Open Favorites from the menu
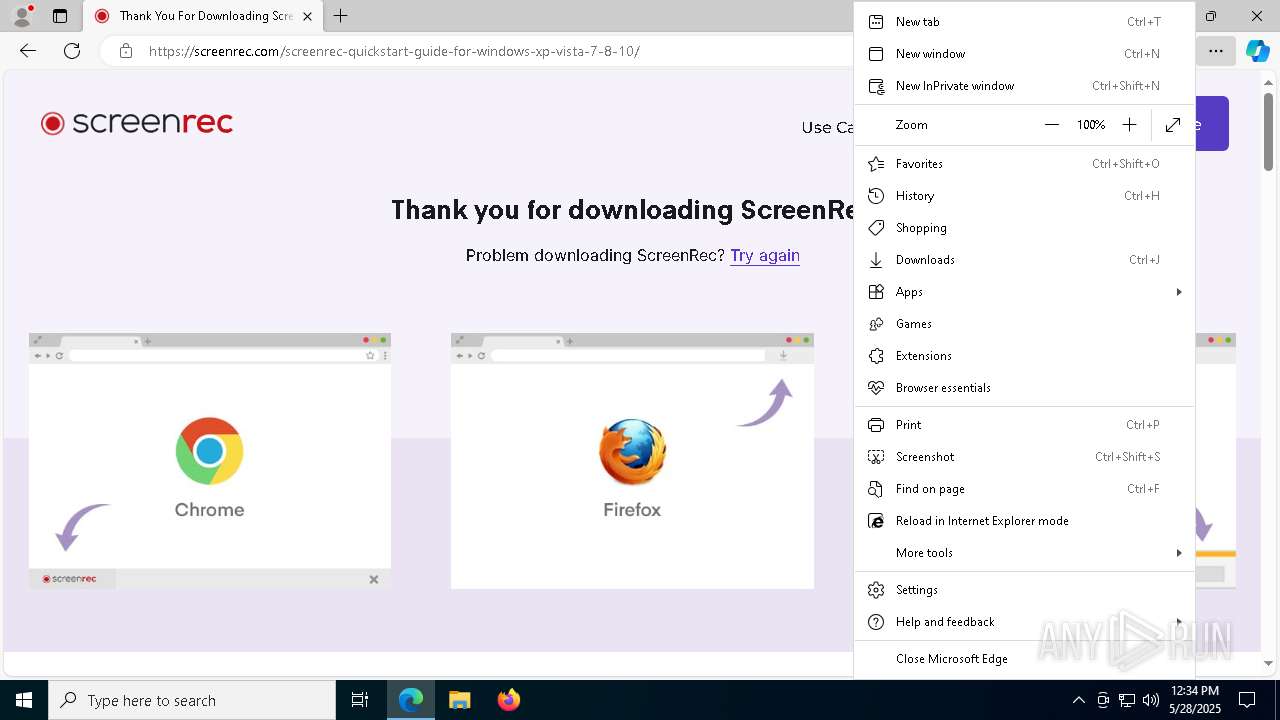Screen dimensions: 1280x720 tap(1024, 164)
